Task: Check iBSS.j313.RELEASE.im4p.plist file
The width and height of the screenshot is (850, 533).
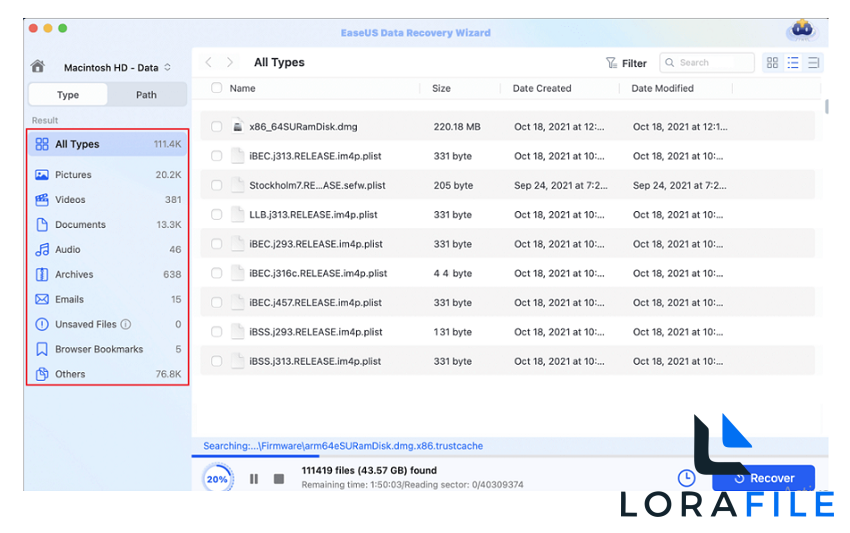Action: pyautogui.click(x=216, y=361)
